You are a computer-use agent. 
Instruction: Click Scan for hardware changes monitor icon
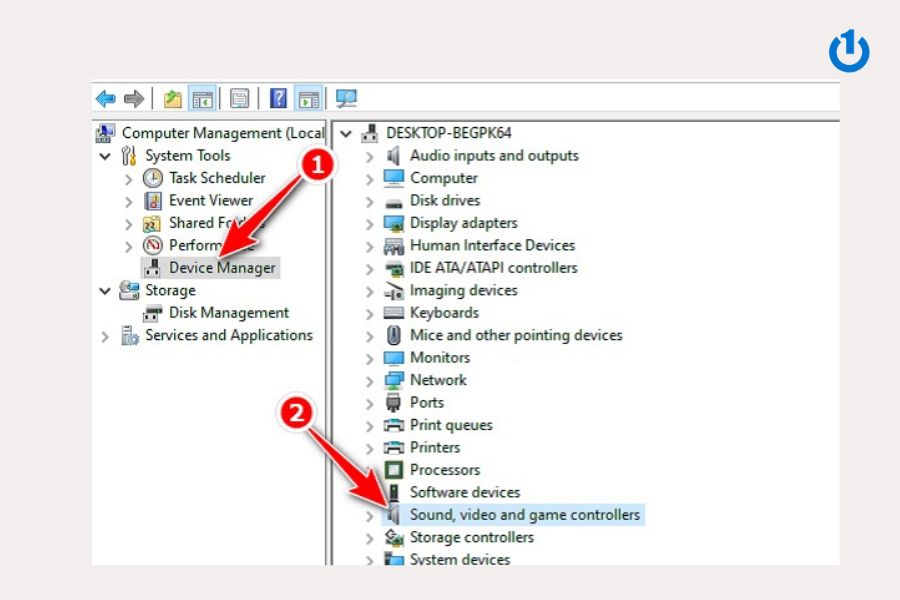(x=346, y=98)
